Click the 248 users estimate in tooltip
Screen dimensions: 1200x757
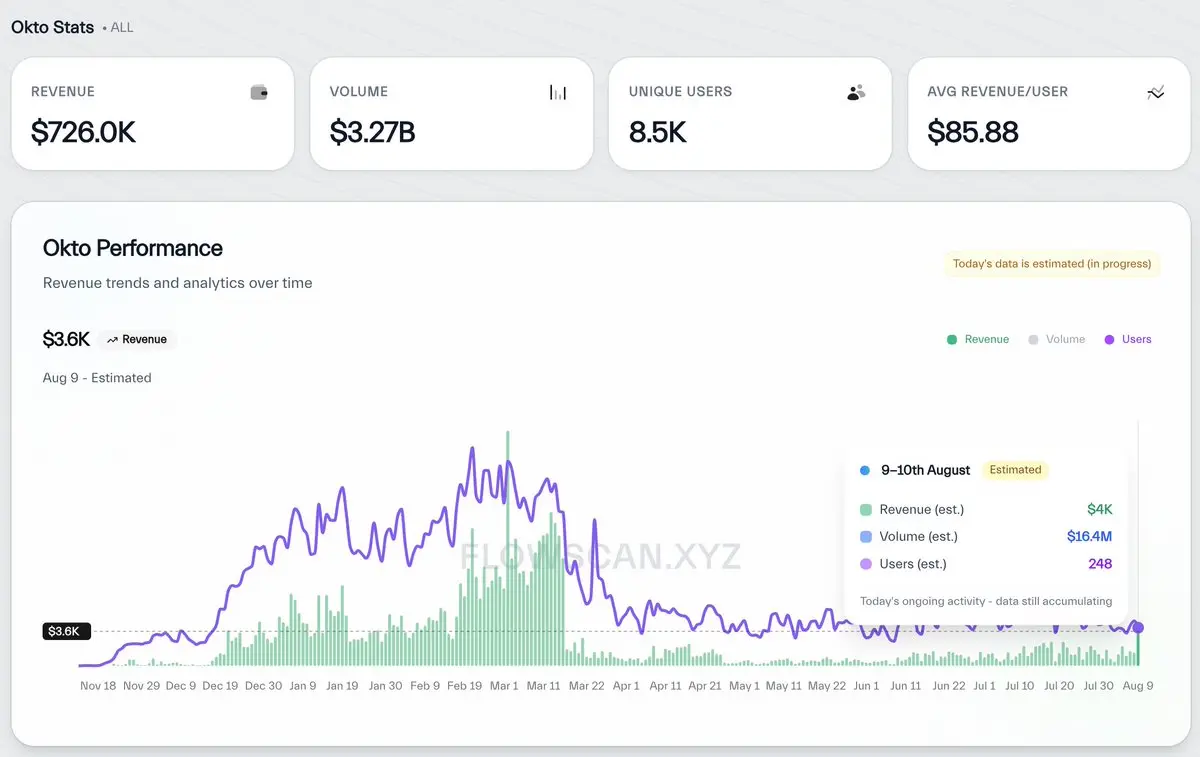pos(1100,564)
